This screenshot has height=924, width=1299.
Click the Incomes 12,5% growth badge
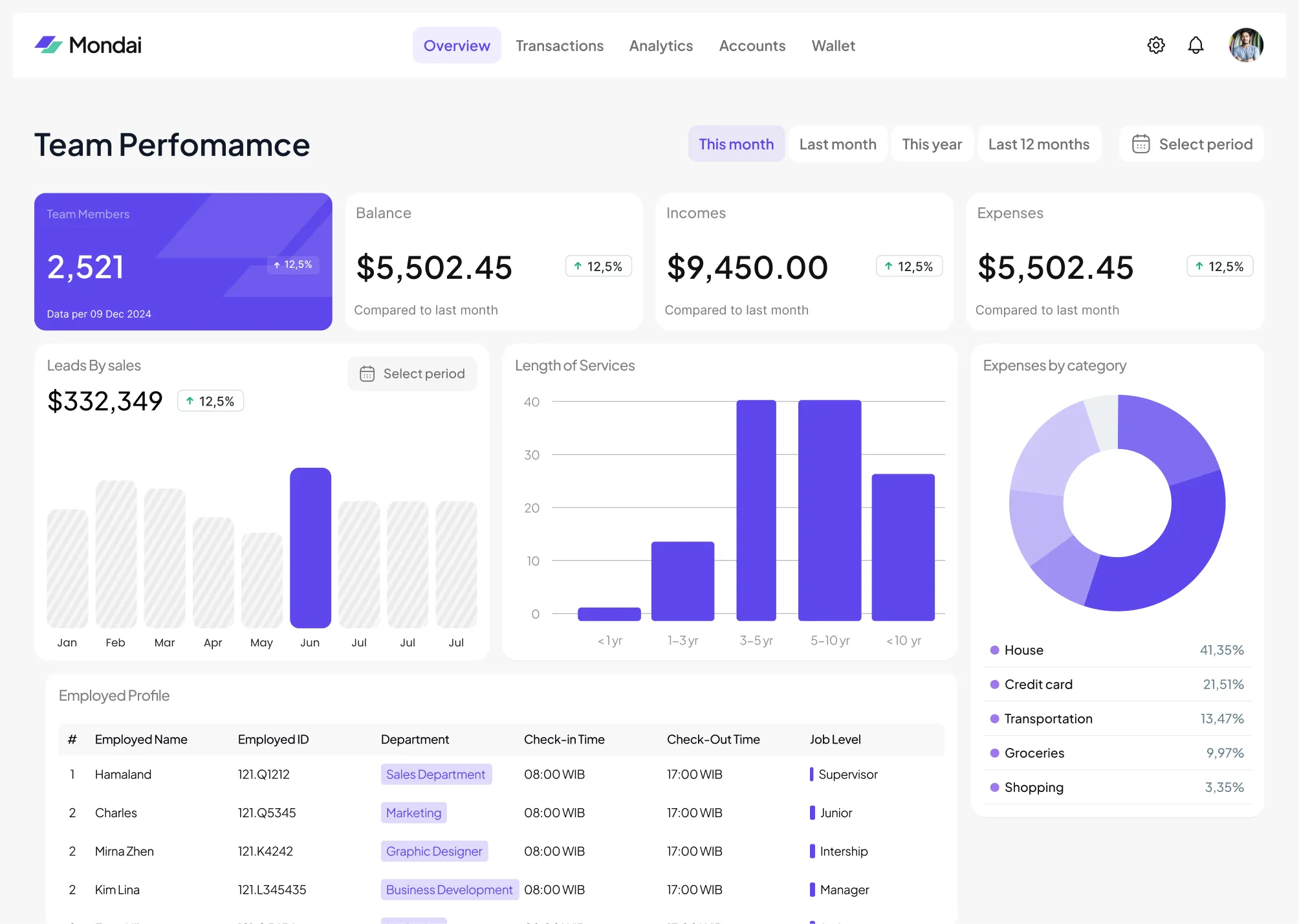909,267
